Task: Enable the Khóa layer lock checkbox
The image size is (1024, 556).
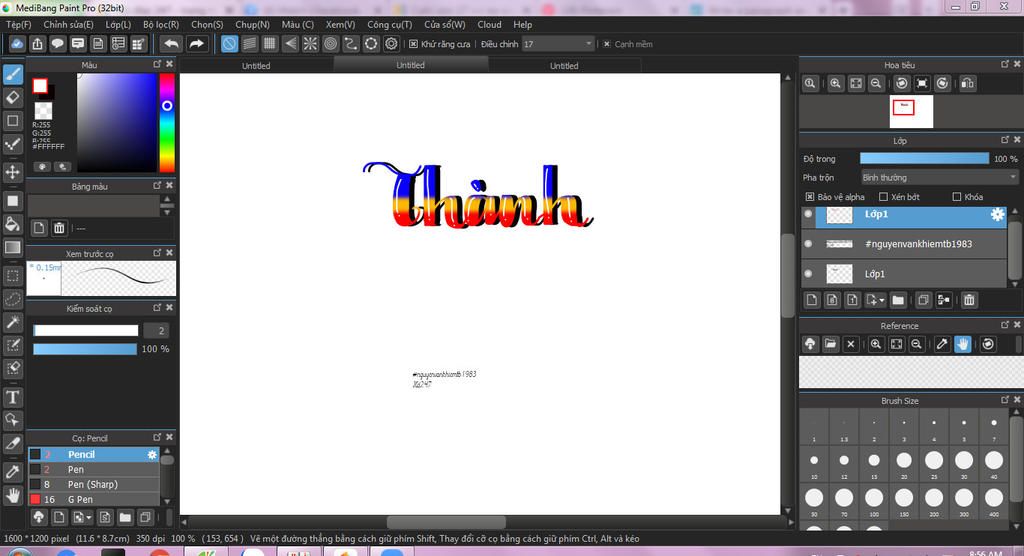Action: coord(957,197)
